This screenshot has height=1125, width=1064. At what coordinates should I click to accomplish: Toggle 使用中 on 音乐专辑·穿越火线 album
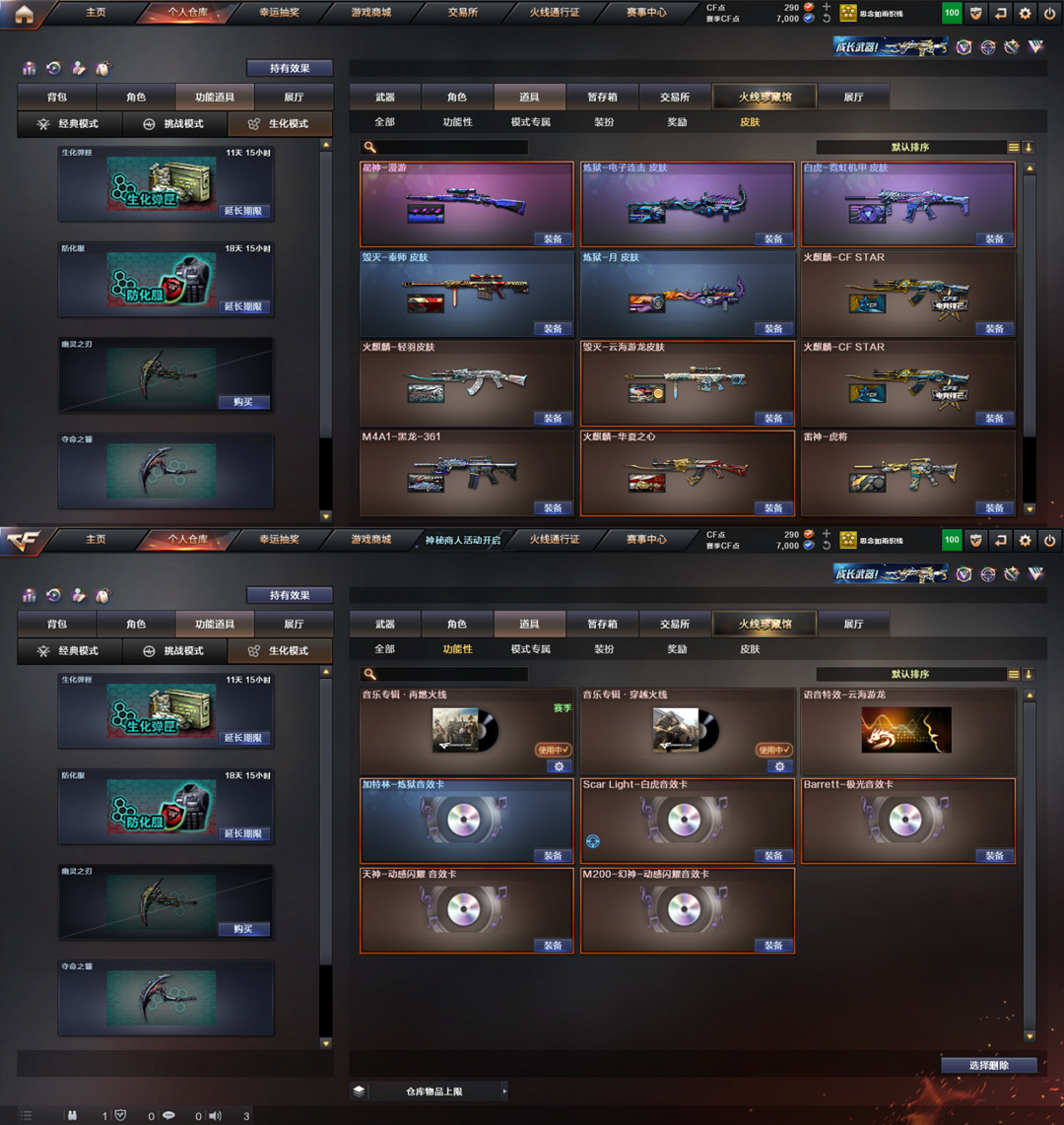pos(774,750)
